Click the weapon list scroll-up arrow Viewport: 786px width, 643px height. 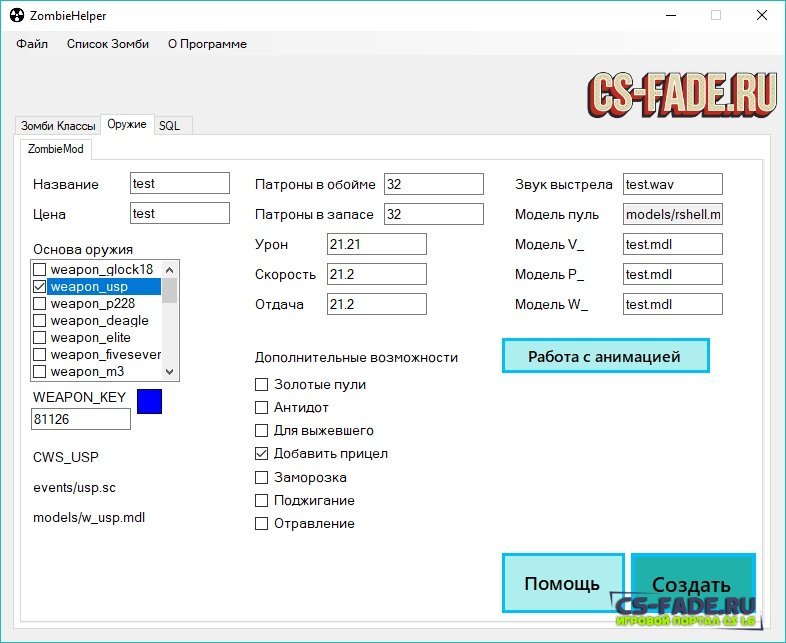point(169,270)
